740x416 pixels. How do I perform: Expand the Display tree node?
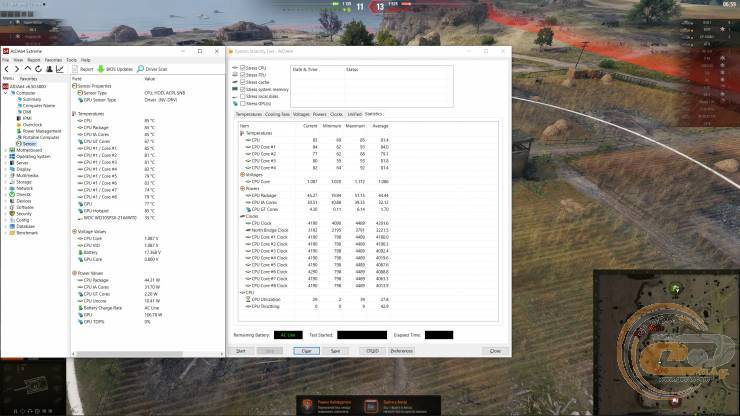(x=6, y=169)
